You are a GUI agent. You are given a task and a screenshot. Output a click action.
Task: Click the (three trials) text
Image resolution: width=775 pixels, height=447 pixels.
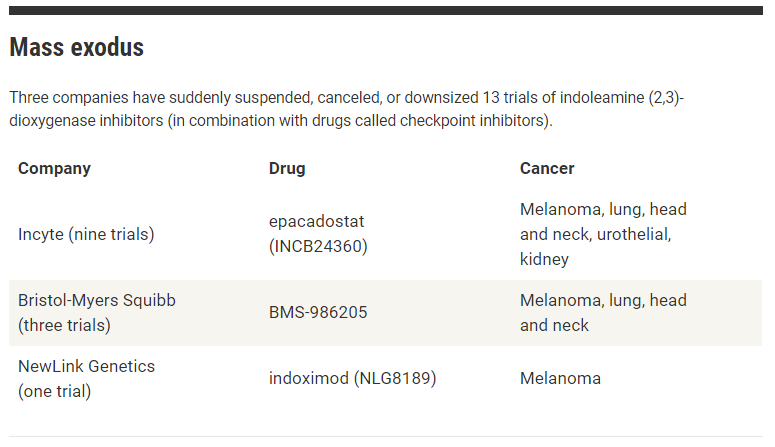tap(64, 325)
